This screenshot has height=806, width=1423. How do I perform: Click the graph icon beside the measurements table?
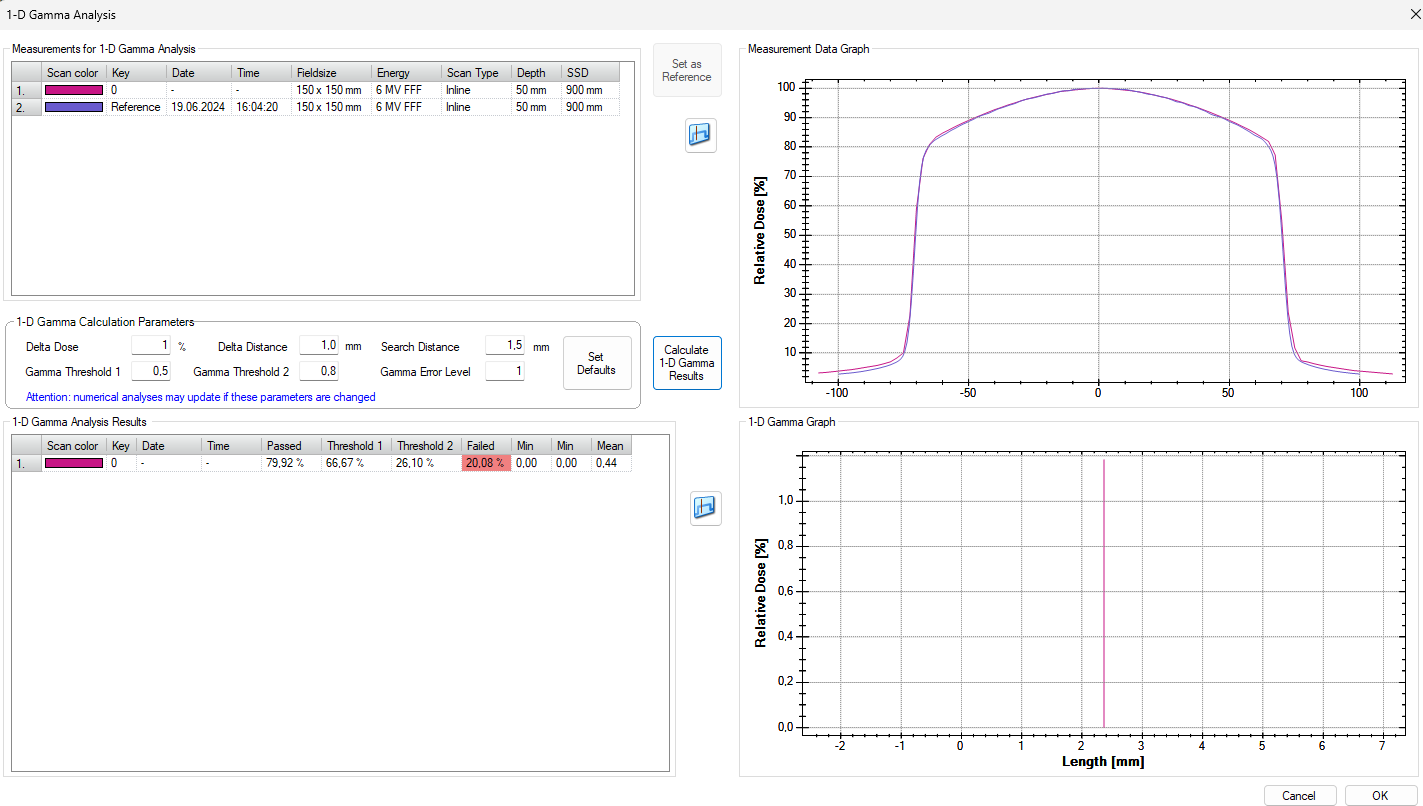click(700, 135)
